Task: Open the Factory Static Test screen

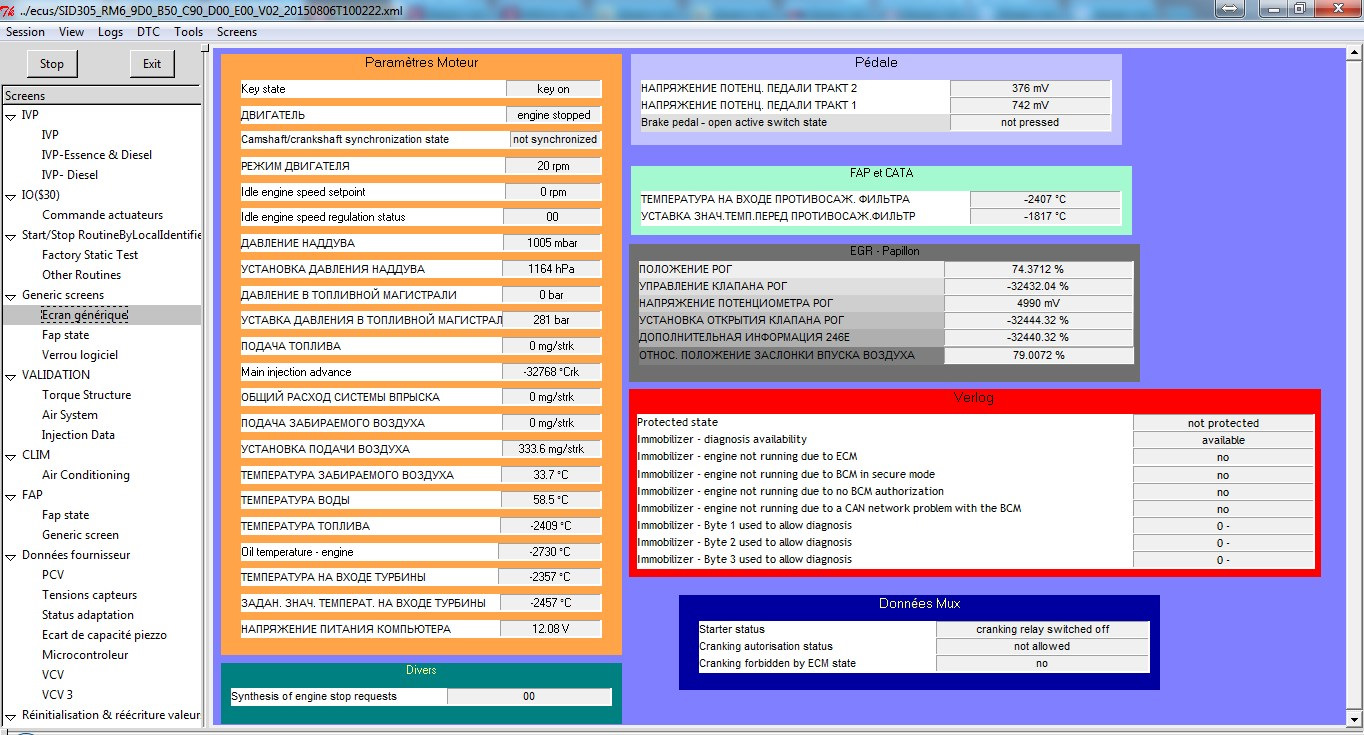Action: click(x=90, y=255)
